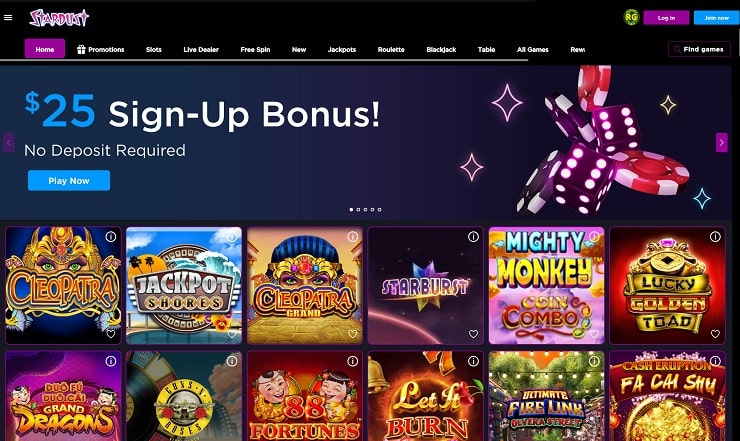Image resolution: width=740 pixels, height=441 pixels.
Task: Click the Stardust logo
Action: [59, 18]
